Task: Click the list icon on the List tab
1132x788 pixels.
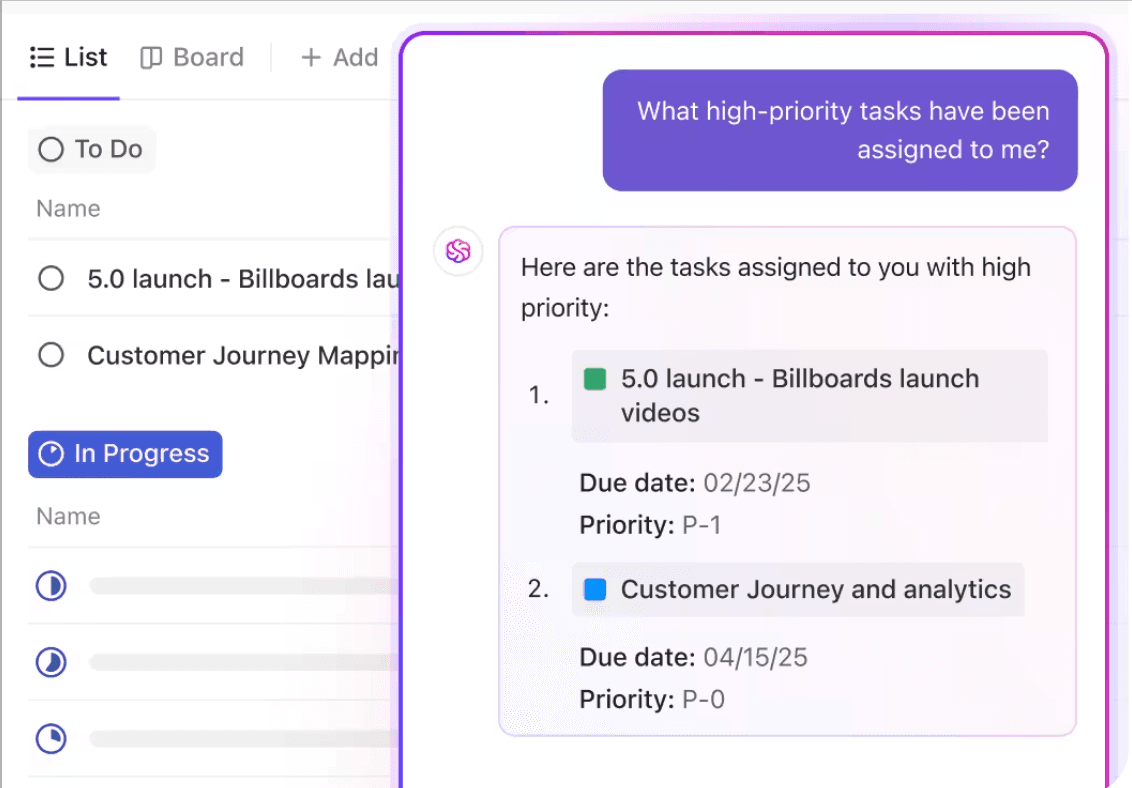Action: [42, 57]
